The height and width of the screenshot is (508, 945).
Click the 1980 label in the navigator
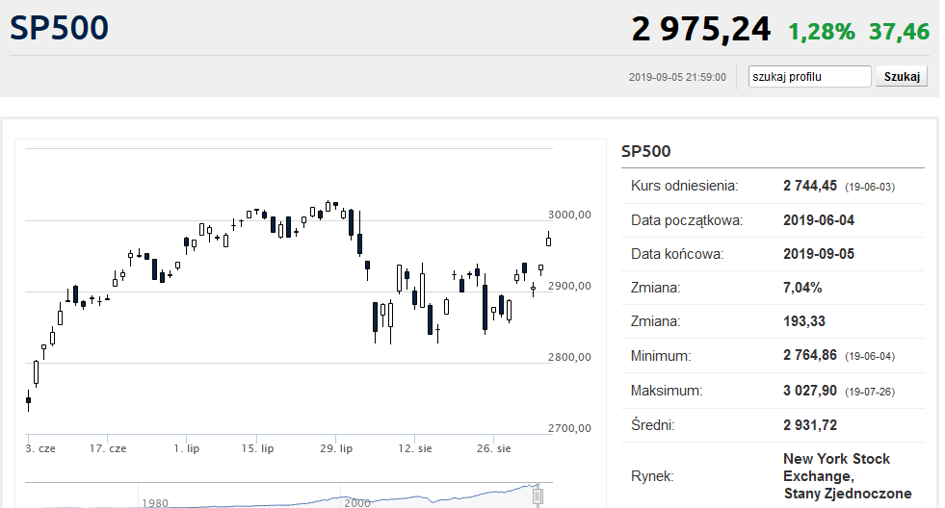(155, 503)
